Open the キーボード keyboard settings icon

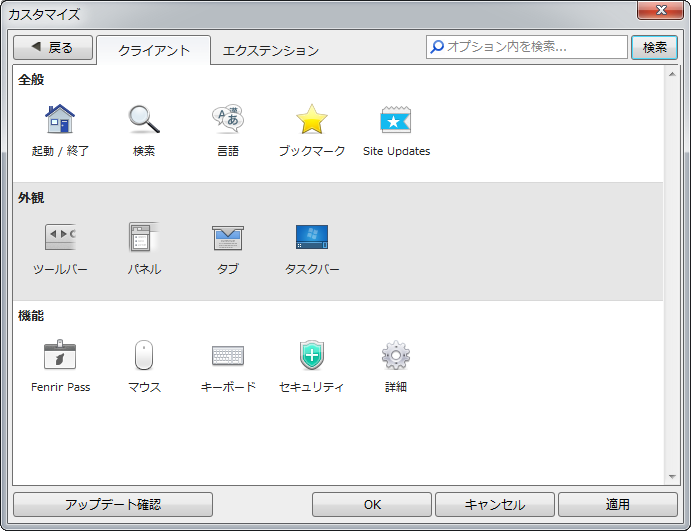(x=228, y=355)
